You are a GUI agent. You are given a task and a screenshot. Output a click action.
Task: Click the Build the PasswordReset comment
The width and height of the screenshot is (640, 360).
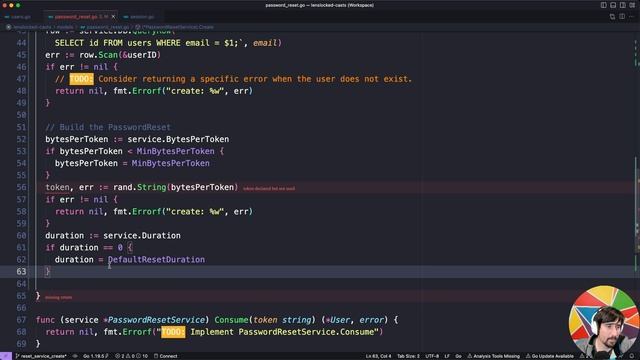tap(108, 127)
